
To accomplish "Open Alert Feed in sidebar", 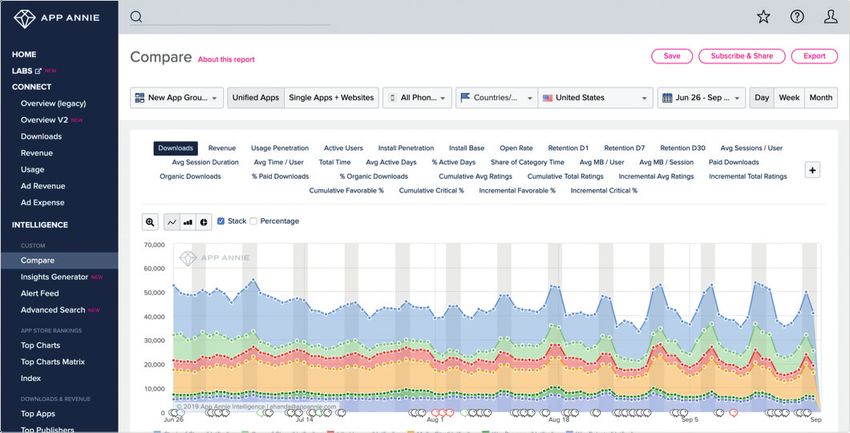I will point(40,293).
